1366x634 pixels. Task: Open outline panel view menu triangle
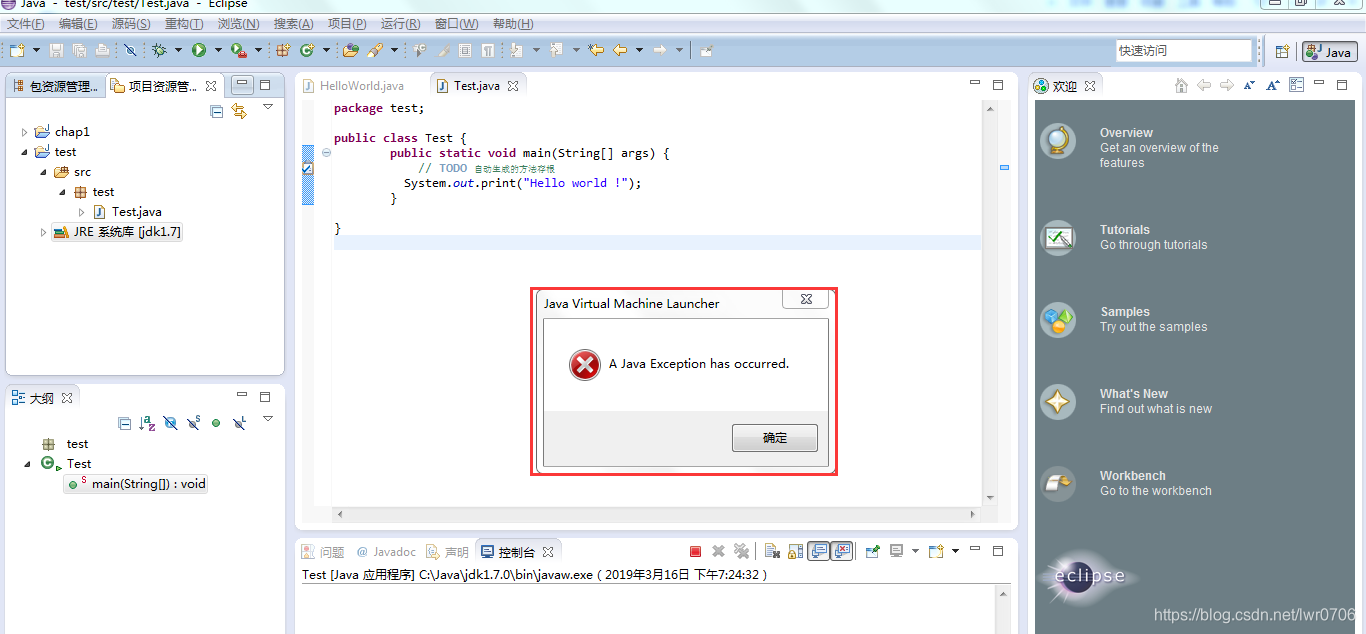tap(268, 418)
